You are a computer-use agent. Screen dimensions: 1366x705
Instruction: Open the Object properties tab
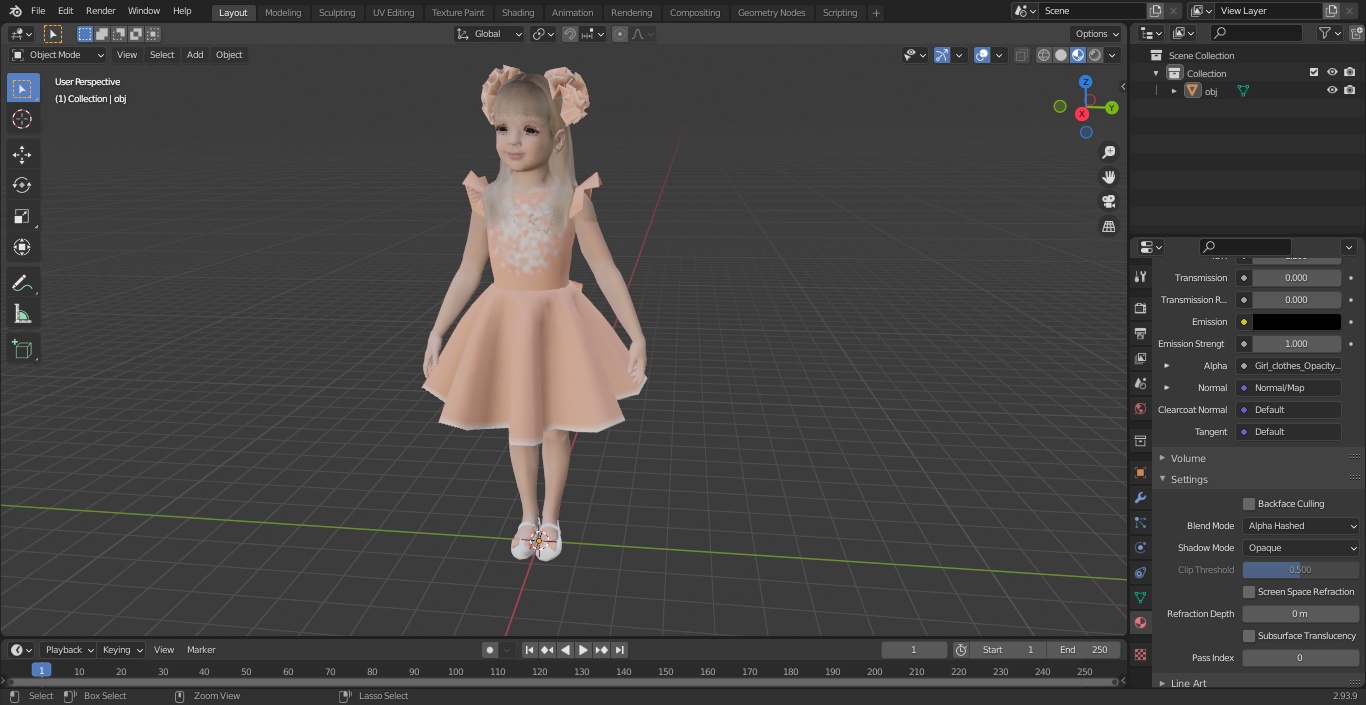(x=1140, y=472)
